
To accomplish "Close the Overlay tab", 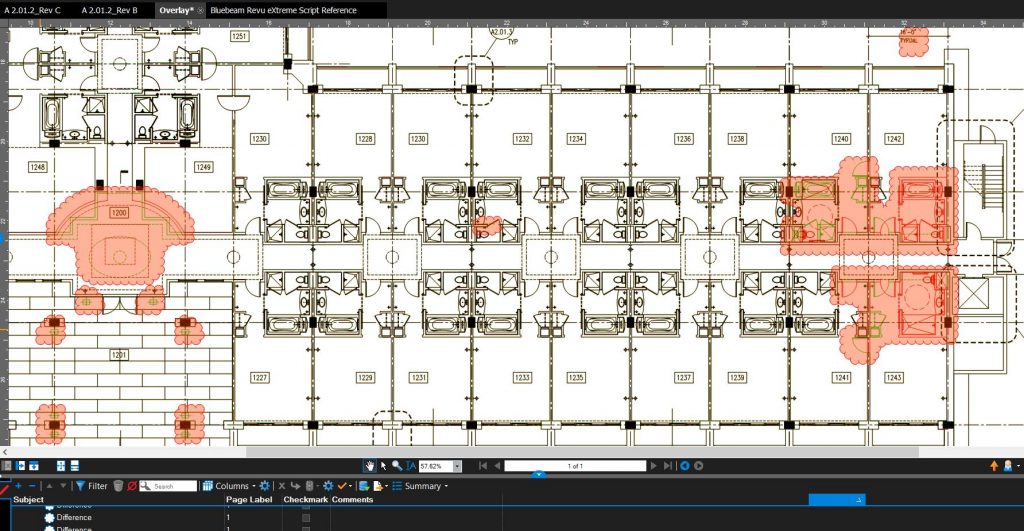I will [x=200, y=10].
